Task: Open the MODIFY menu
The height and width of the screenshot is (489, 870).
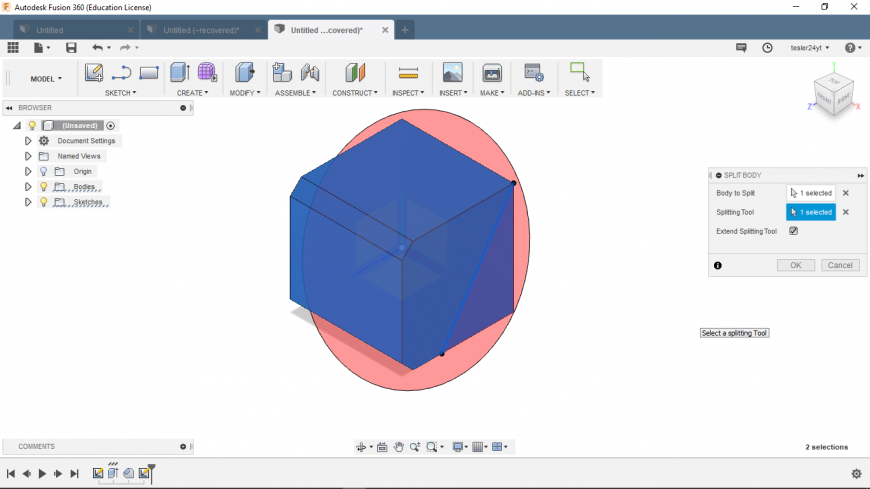Action: (244, 93)
